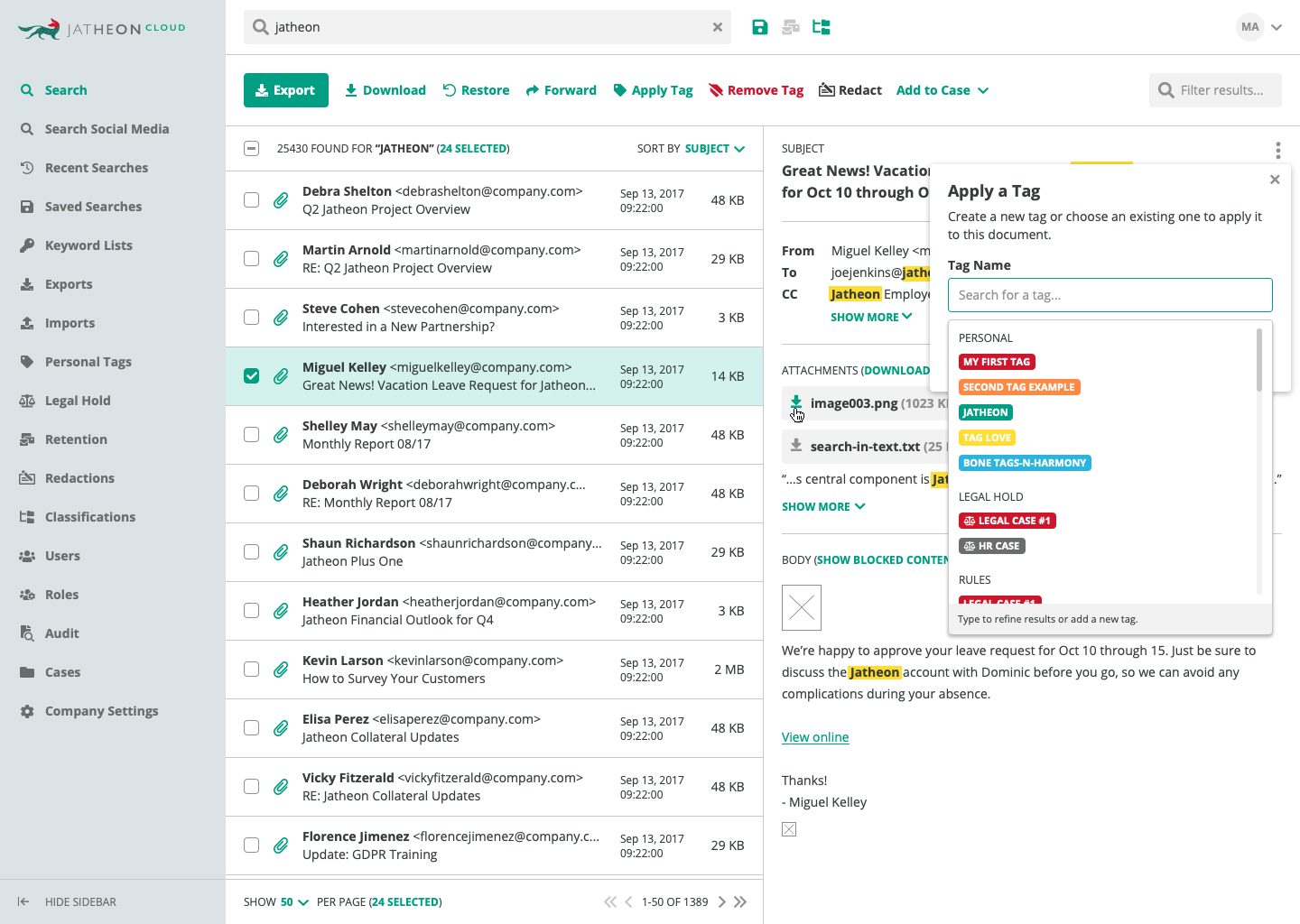Screen dimensions: 1300x924
Task: Click Redact in the toolbar
Action: [850, 90]
